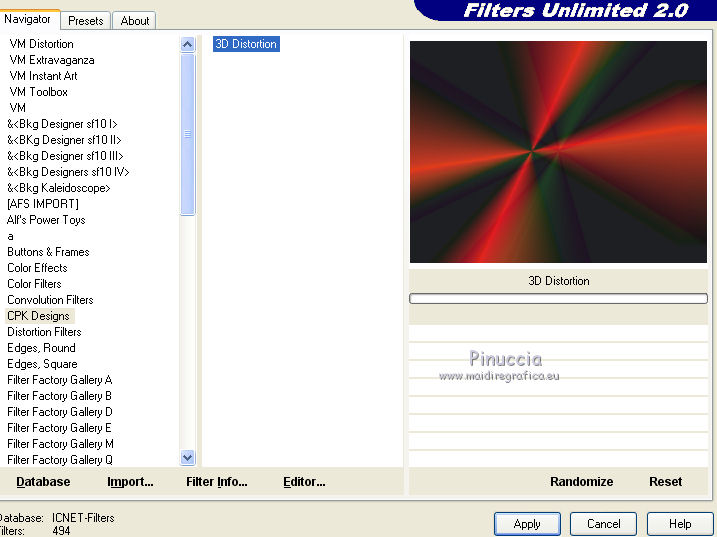
Task: Click the category list scrollbar thumb
Action: 187,134
